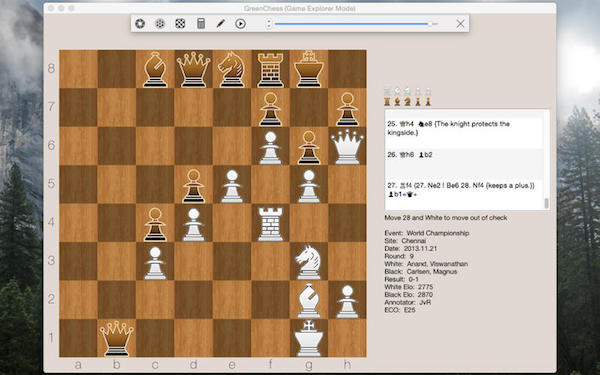Jump to move 27. Rf4 in the move list

tap(399, 186)
